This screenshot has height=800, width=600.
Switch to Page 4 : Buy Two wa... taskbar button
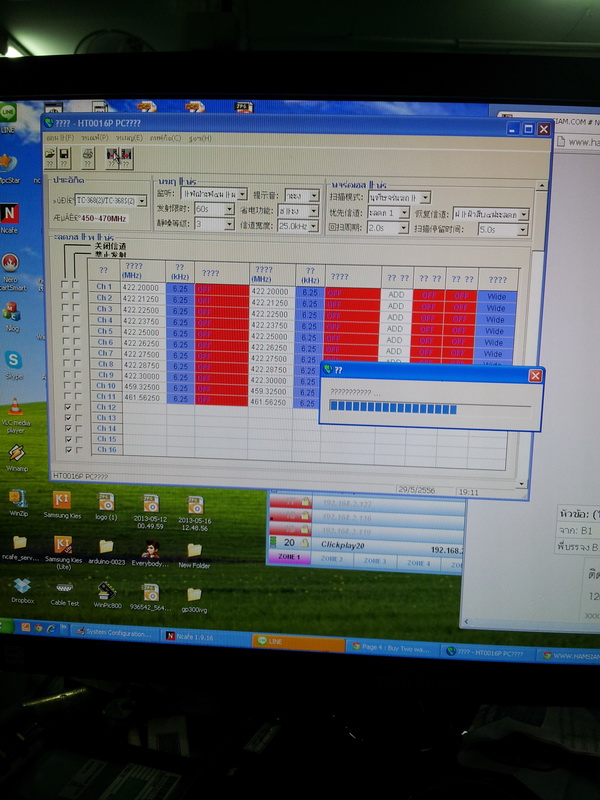click(394, 646)
